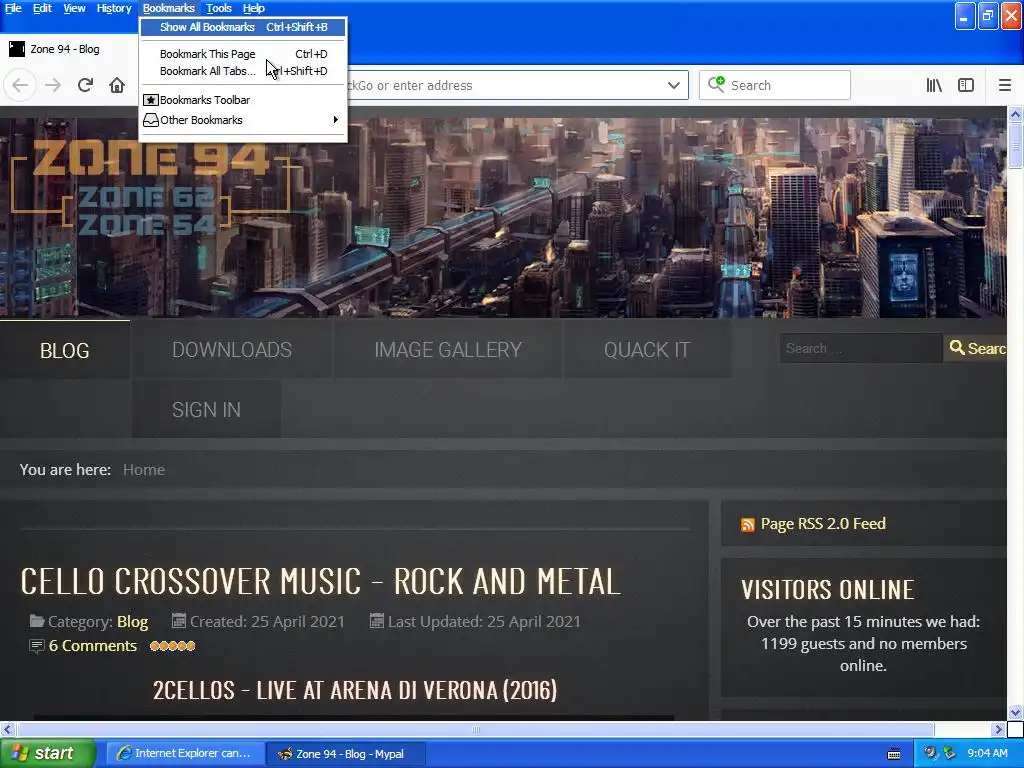Click the Bookmarks Toolbar star icon

point(151,100)
